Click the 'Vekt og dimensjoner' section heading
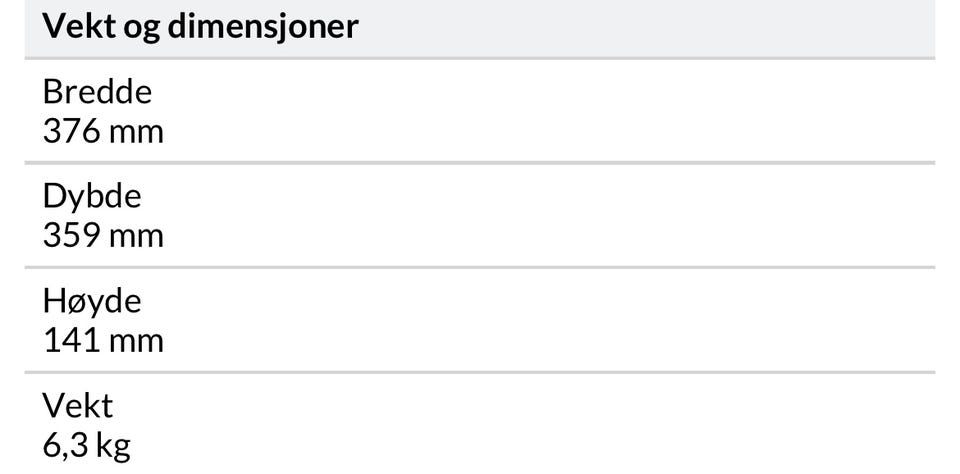960x474 pixels. coord(200,26)
